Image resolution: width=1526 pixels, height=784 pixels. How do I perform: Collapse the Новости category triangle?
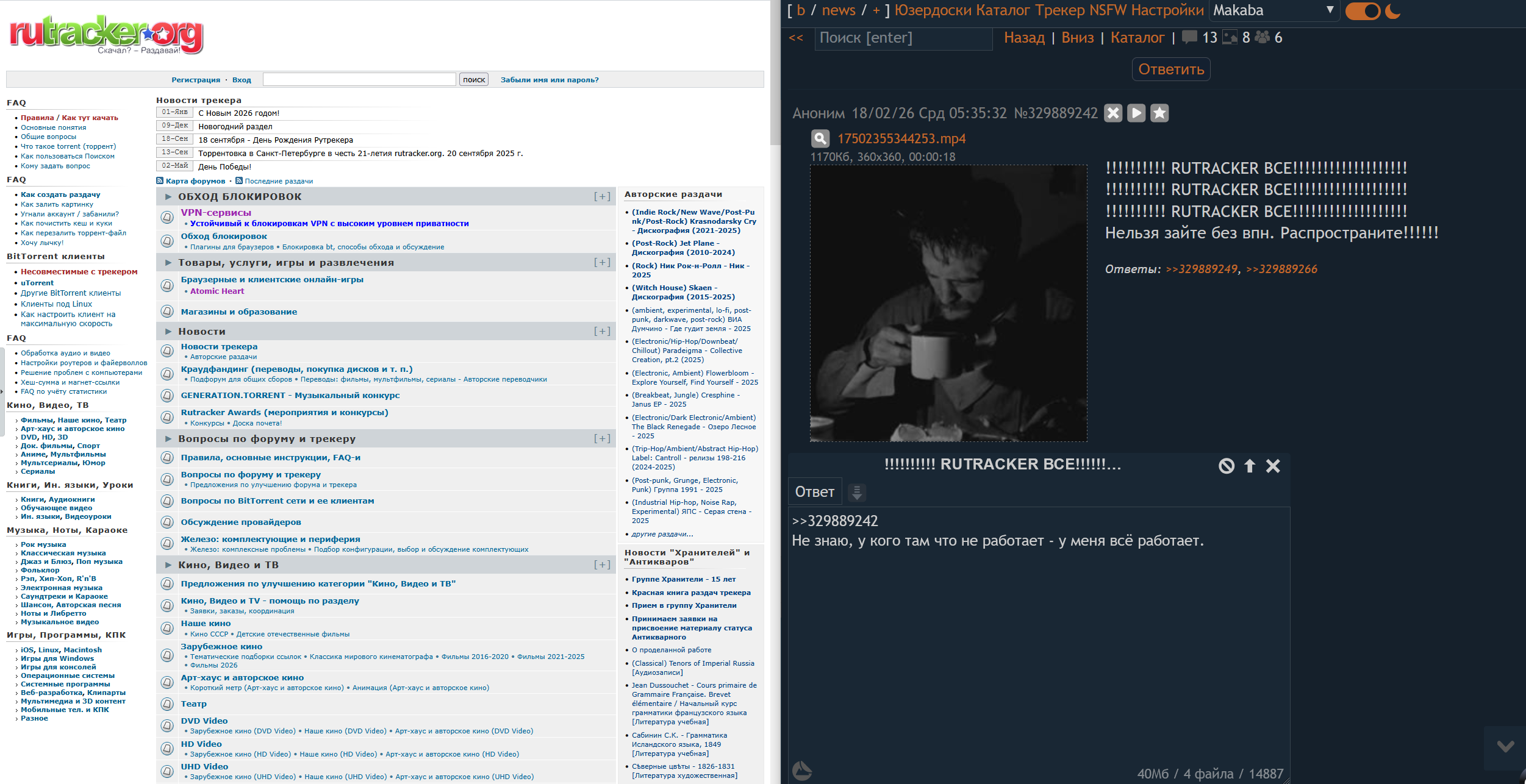[168, 332]
